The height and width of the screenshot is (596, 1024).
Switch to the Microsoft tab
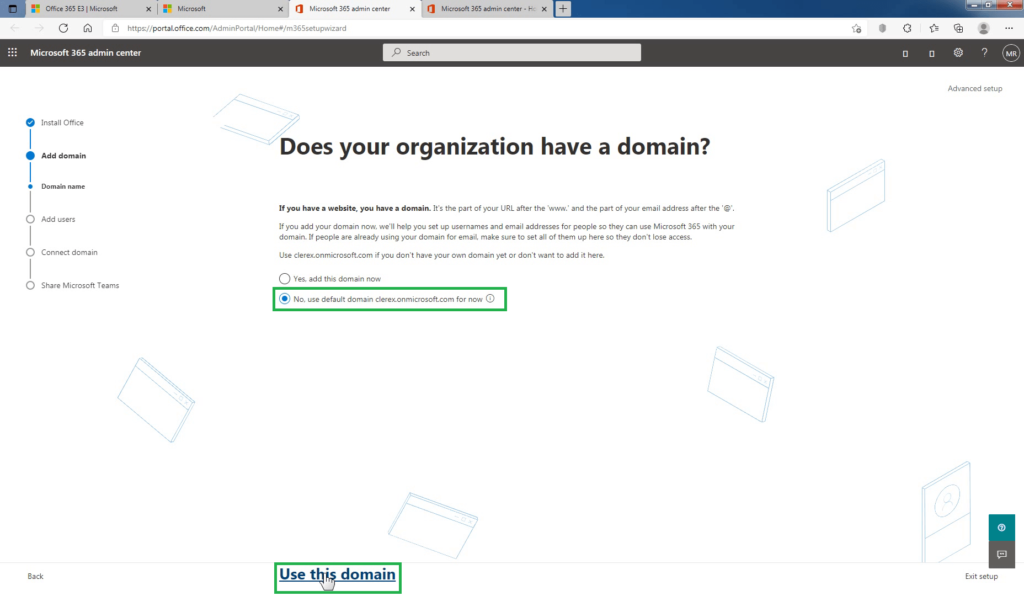click(223, 8)
